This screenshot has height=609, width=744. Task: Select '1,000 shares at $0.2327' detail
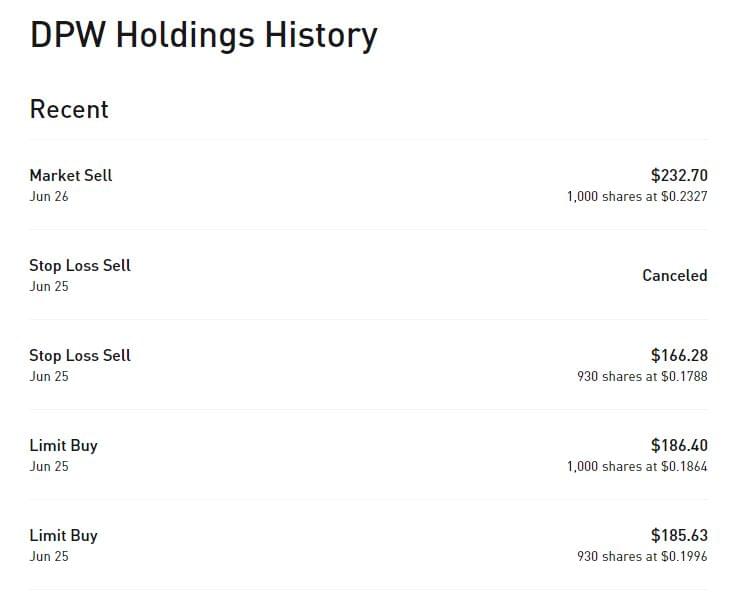pyautogui.click(x=637, y=197)
